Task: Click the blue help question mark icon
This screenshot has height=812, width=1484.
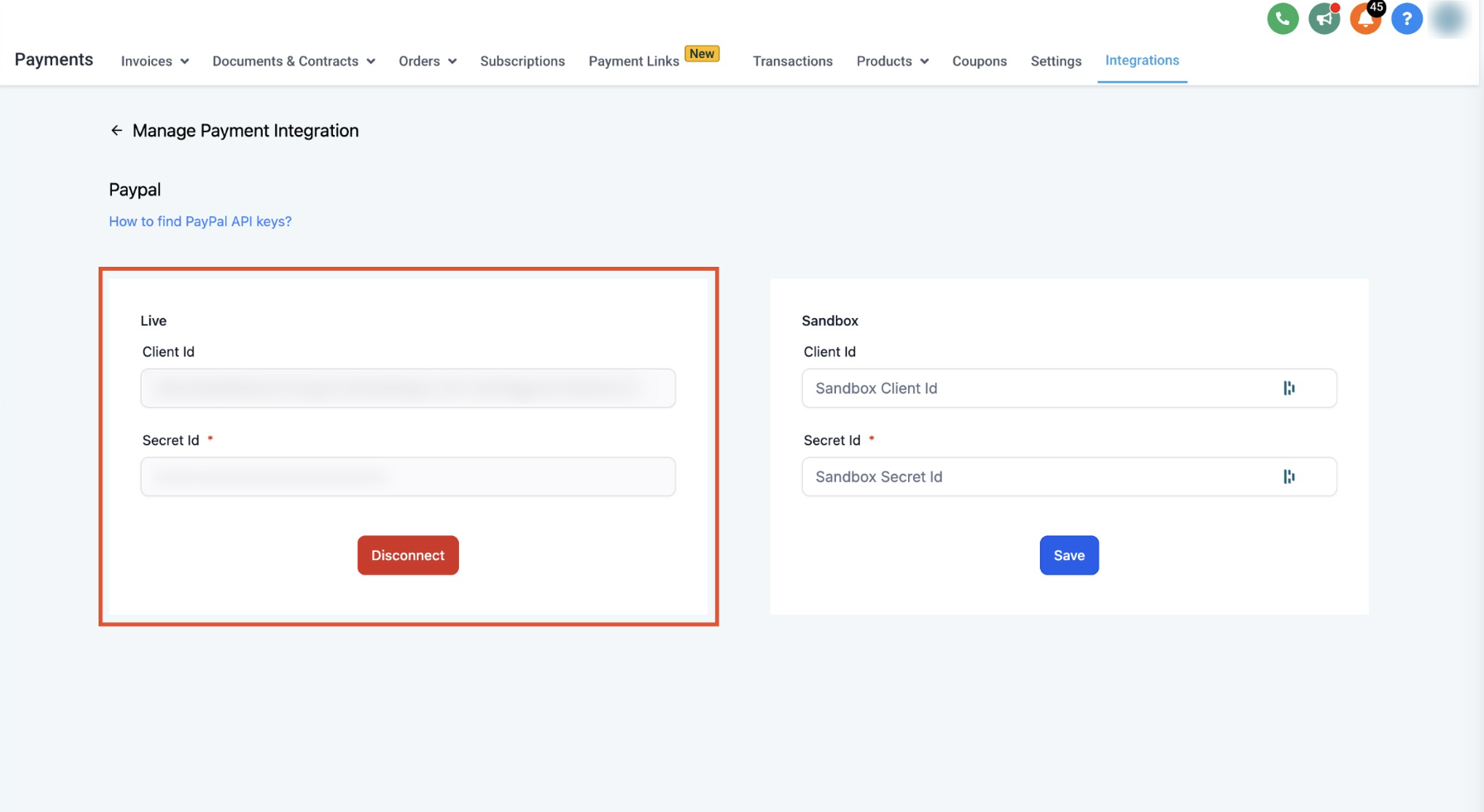Action: click(x=1406, y=18)
